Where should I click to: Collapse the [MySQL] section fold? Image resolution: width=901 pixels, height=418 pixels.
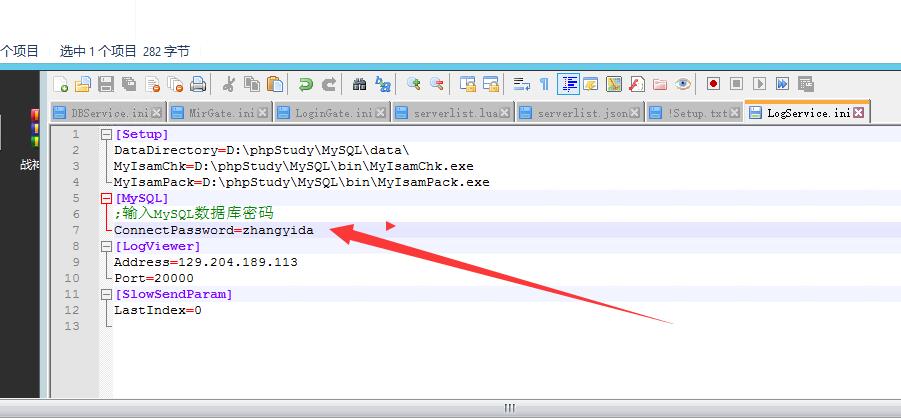(106, 199)
